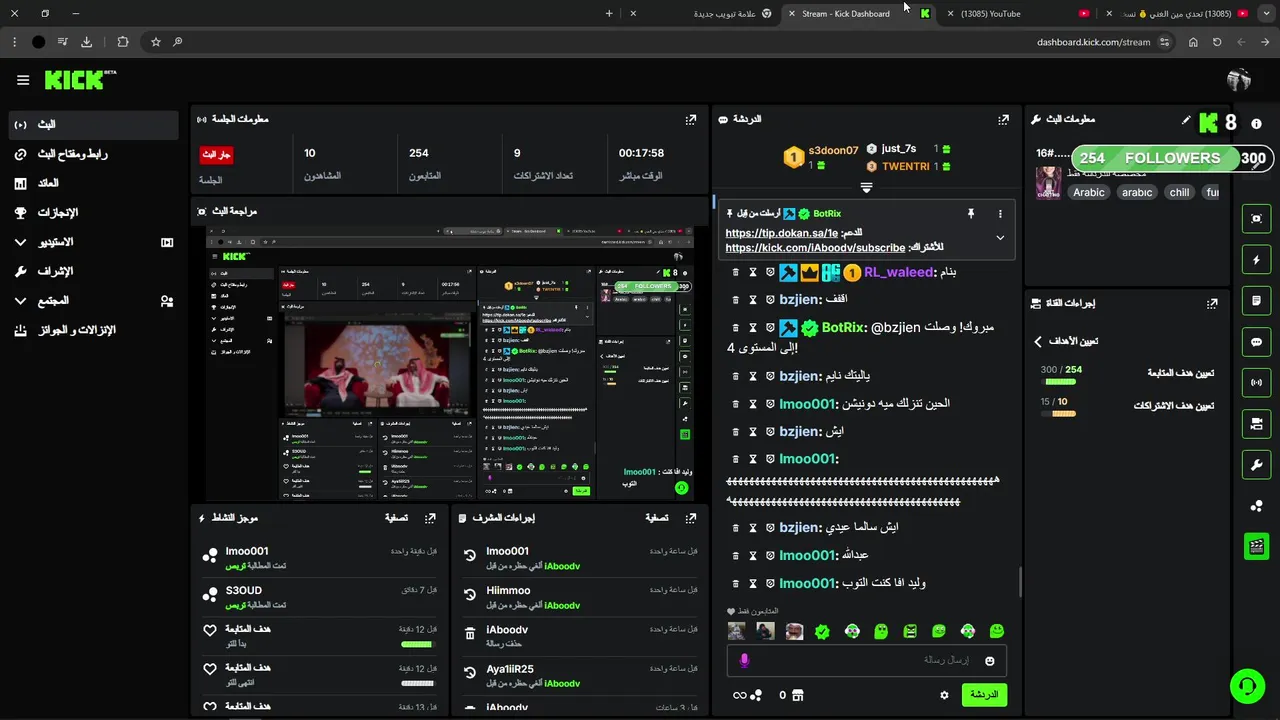The height and width of the screenshot is (720, 1280).
Task: Open the hamburger menu beside the Kick logo
Action: pyautogui.click(x=23, y=80)
